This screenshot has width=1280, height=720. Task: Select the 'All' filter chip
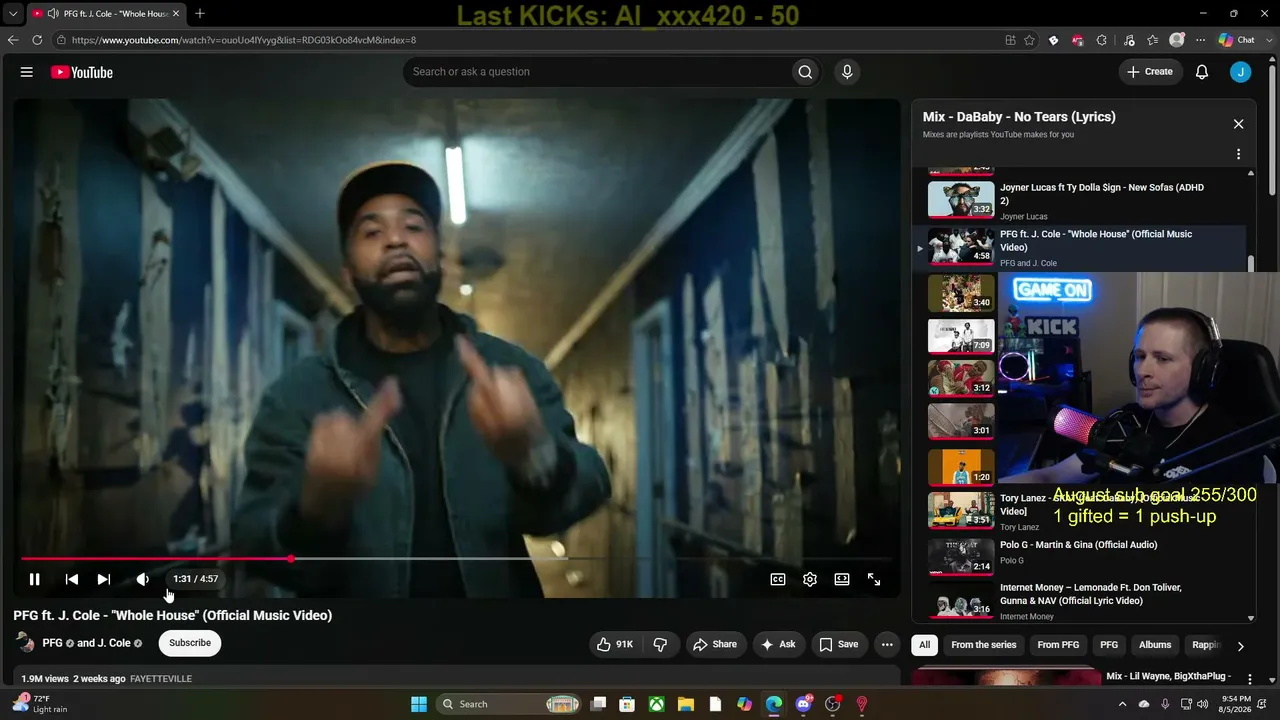pos(925,645)
